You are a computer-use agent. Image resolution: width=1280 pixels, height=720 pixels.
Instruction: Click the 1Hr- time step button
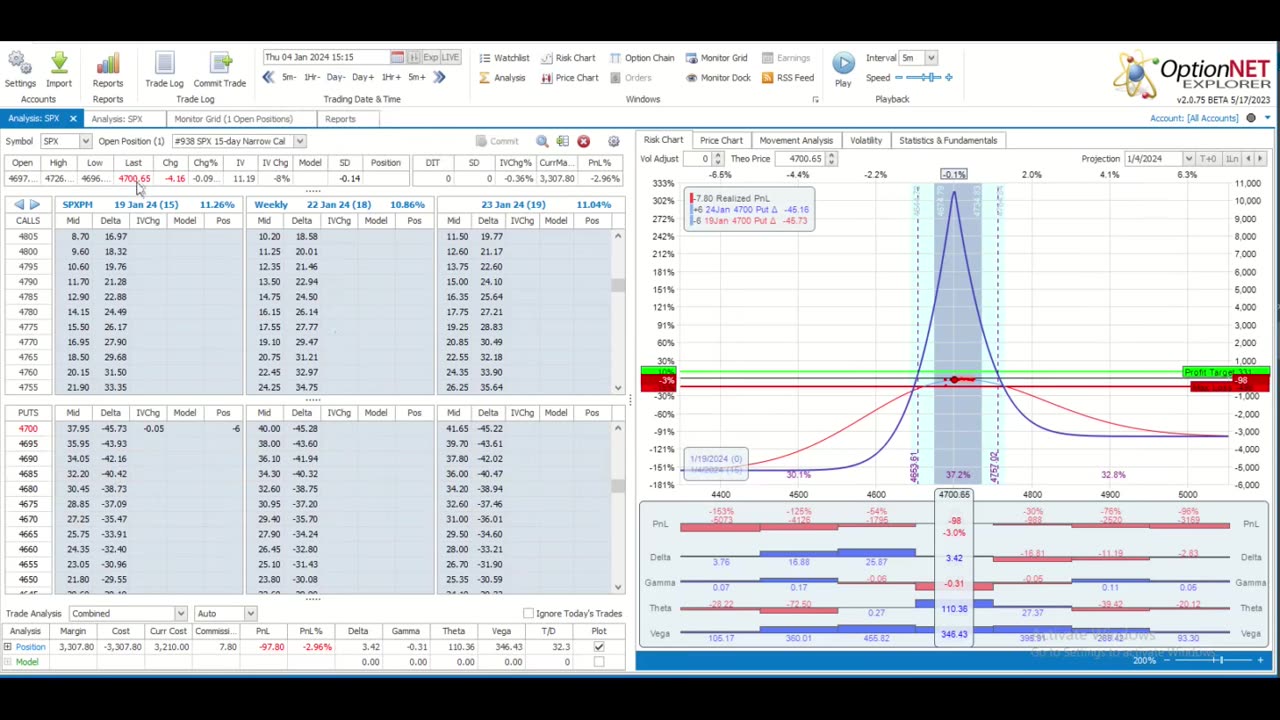tap(311, 77)
